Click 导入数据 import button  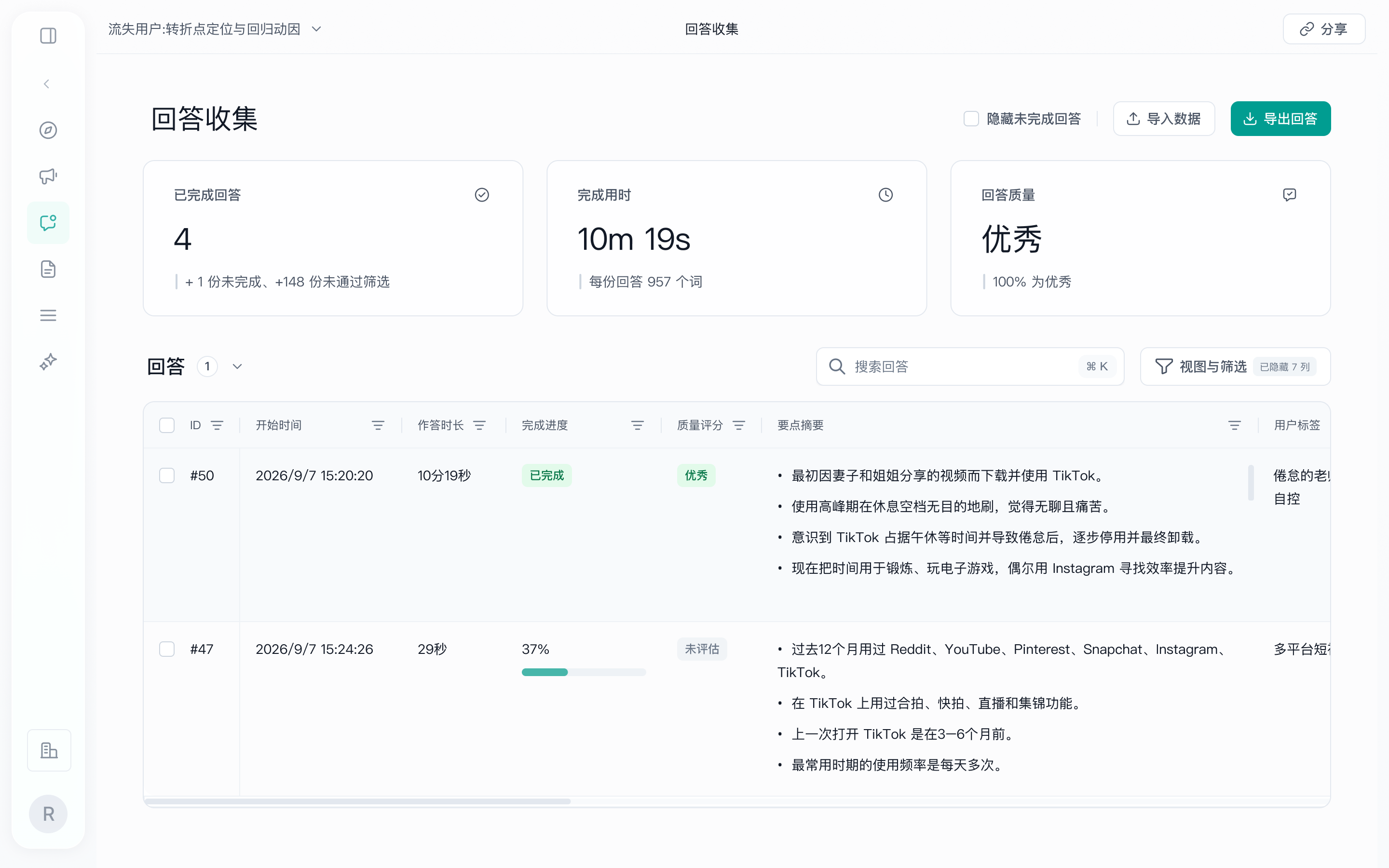tap(1163, 119)
